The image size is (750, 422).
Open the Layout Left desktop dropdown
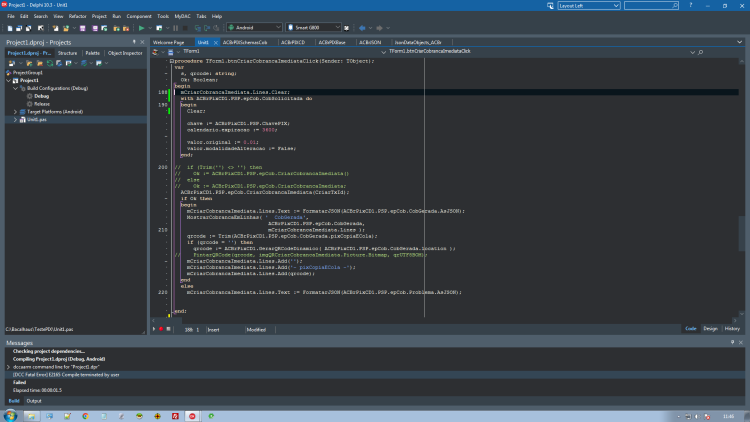coord(616,6)
